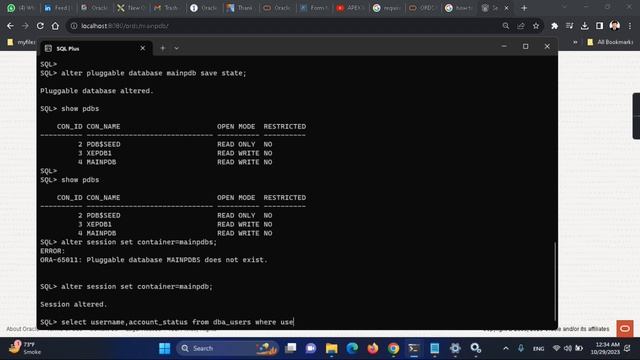Viewport: 640px width, 360px height.
Task: Select the SQL Plus terminal tab
Action: [96, 48]
